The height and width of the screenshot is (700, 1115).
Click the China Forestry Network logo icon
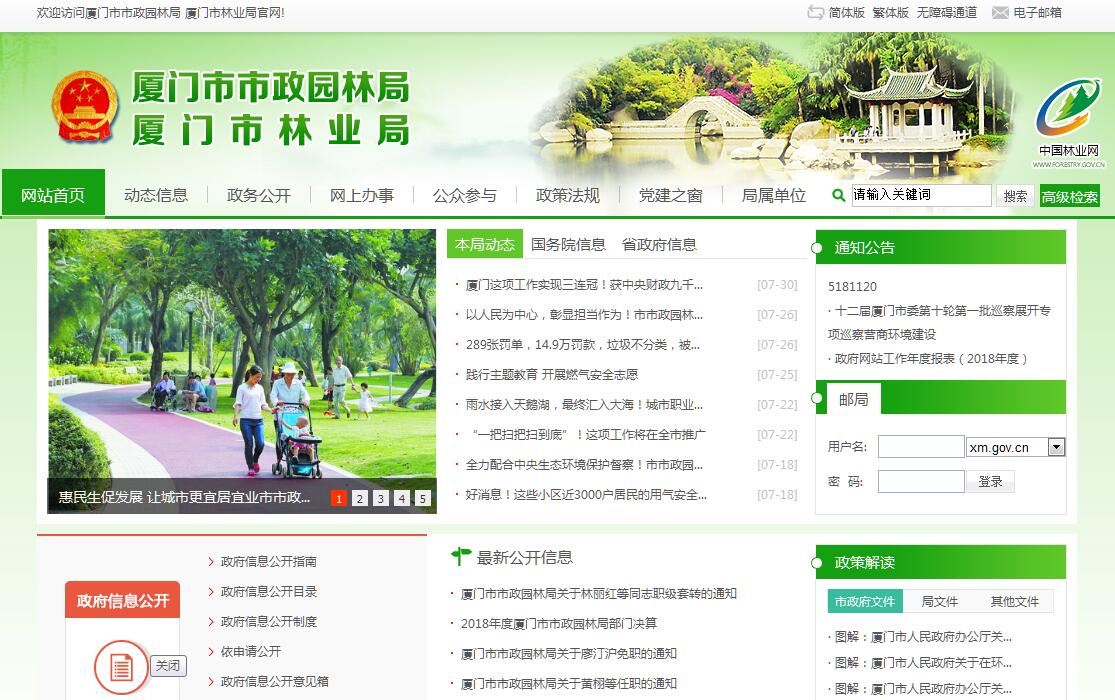tap(1068, 110)
